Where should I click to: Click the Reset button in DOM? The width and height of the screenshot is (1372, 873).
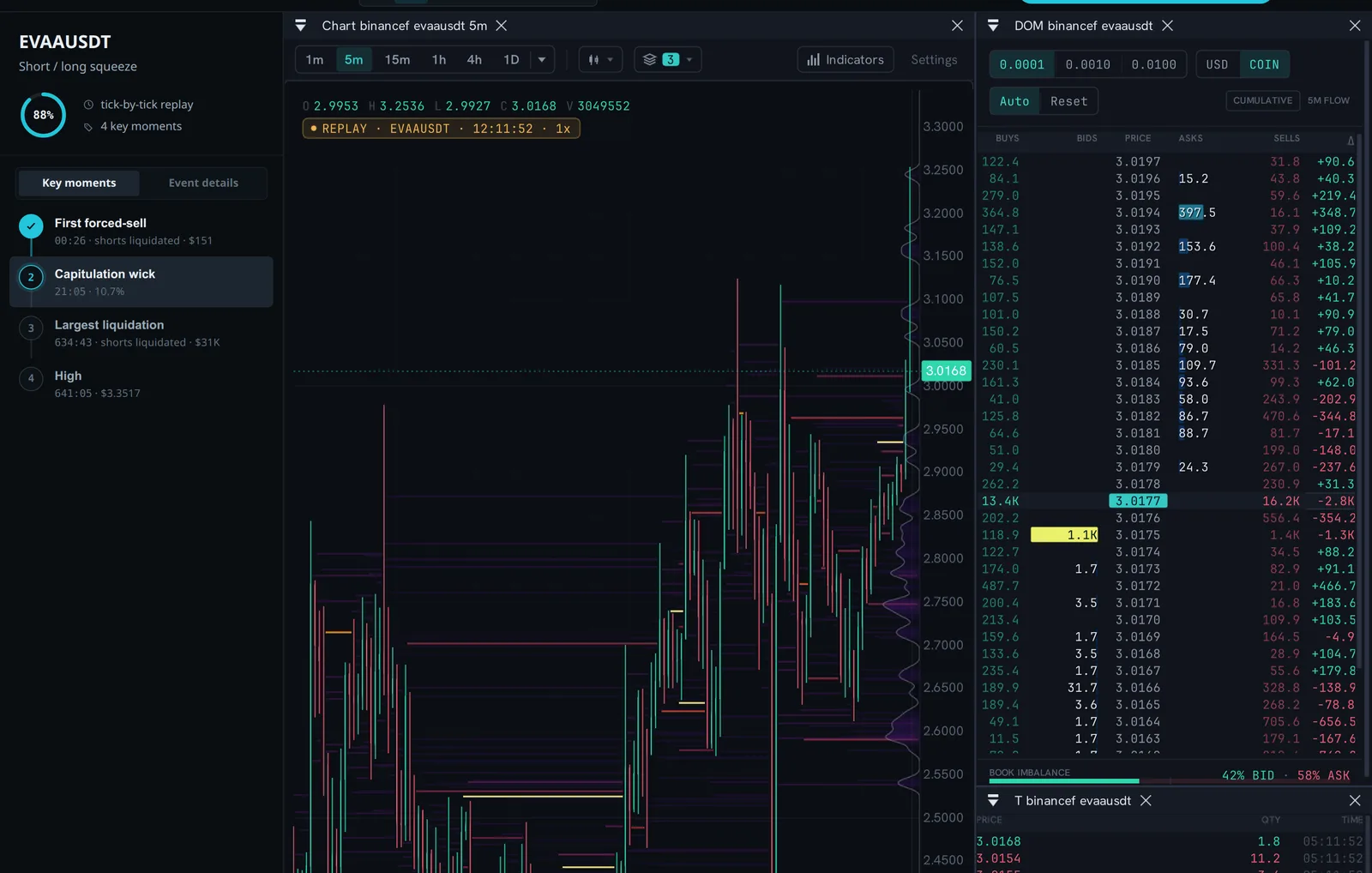click(1068, 101)
